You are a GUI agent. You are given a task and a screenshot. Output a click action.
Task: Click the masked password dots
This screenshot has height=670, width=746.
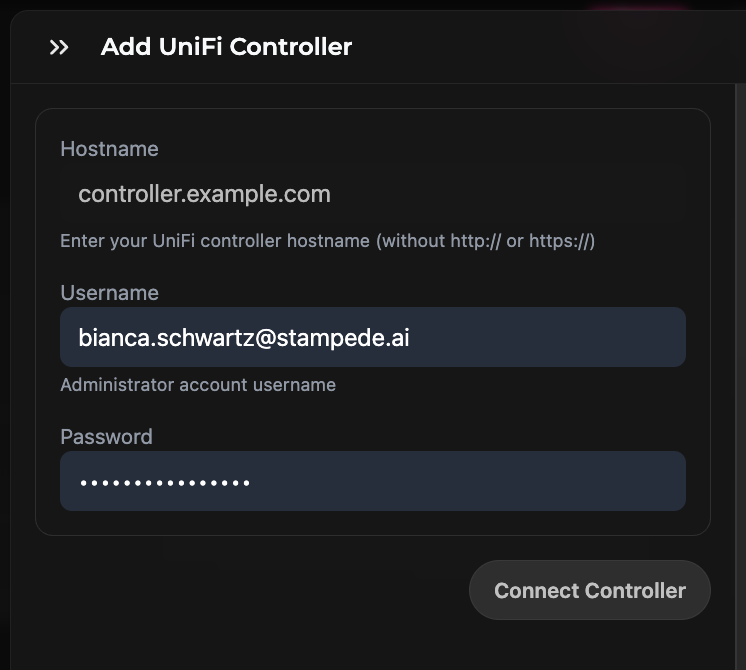(165, 483)
